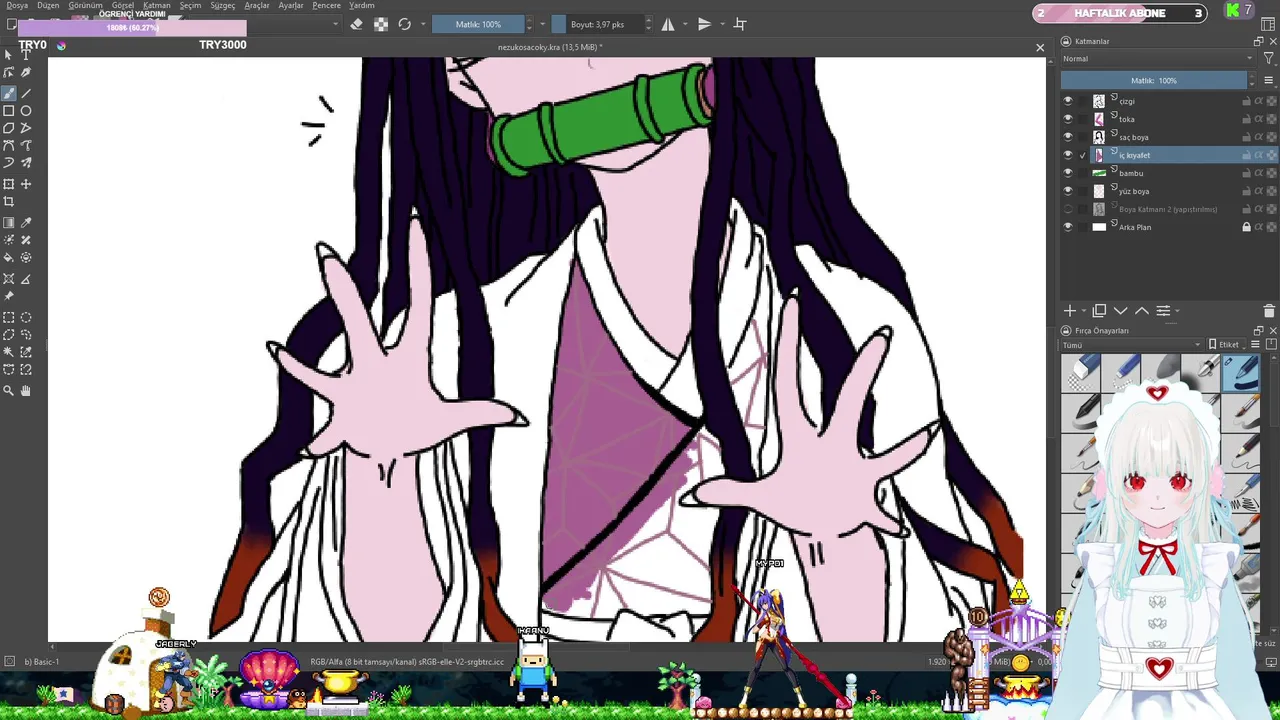Viewport: 1280px width, 720px height.
Task: Select the gradient tool
Action: (9, 223)
